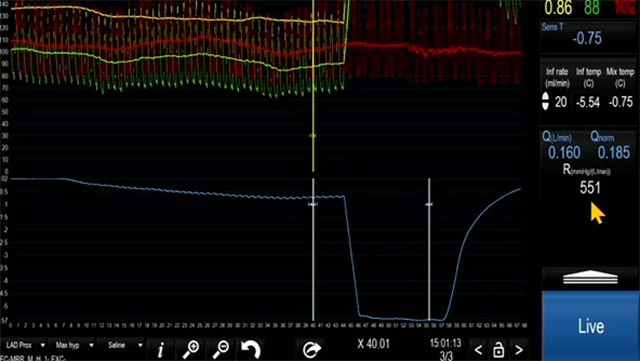
Task: Select the resistance R value 551
Action: (x=590, y=188)
